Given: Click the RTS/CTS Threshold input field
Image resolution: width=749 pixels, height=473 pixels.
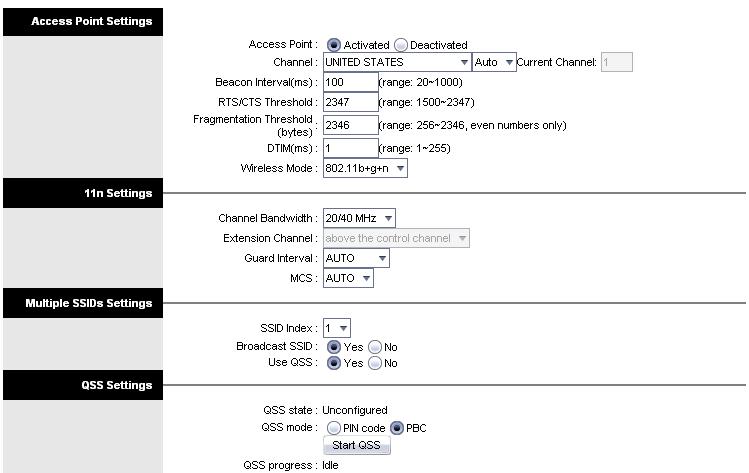Looking at the screenshot, I should click(x=350, y=102).
